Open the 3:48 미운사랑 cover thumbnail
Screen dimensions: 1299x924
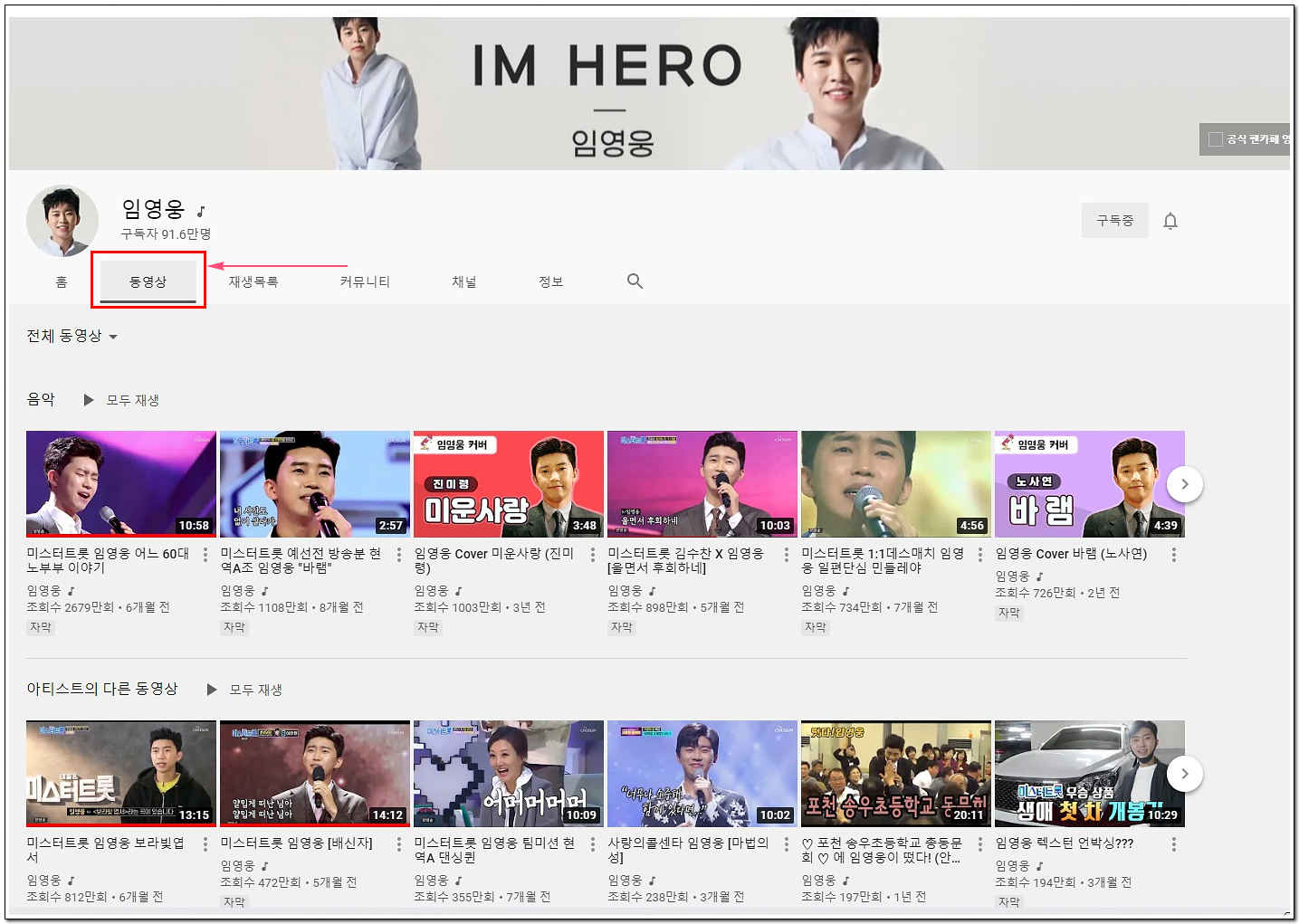click(509, 484)
